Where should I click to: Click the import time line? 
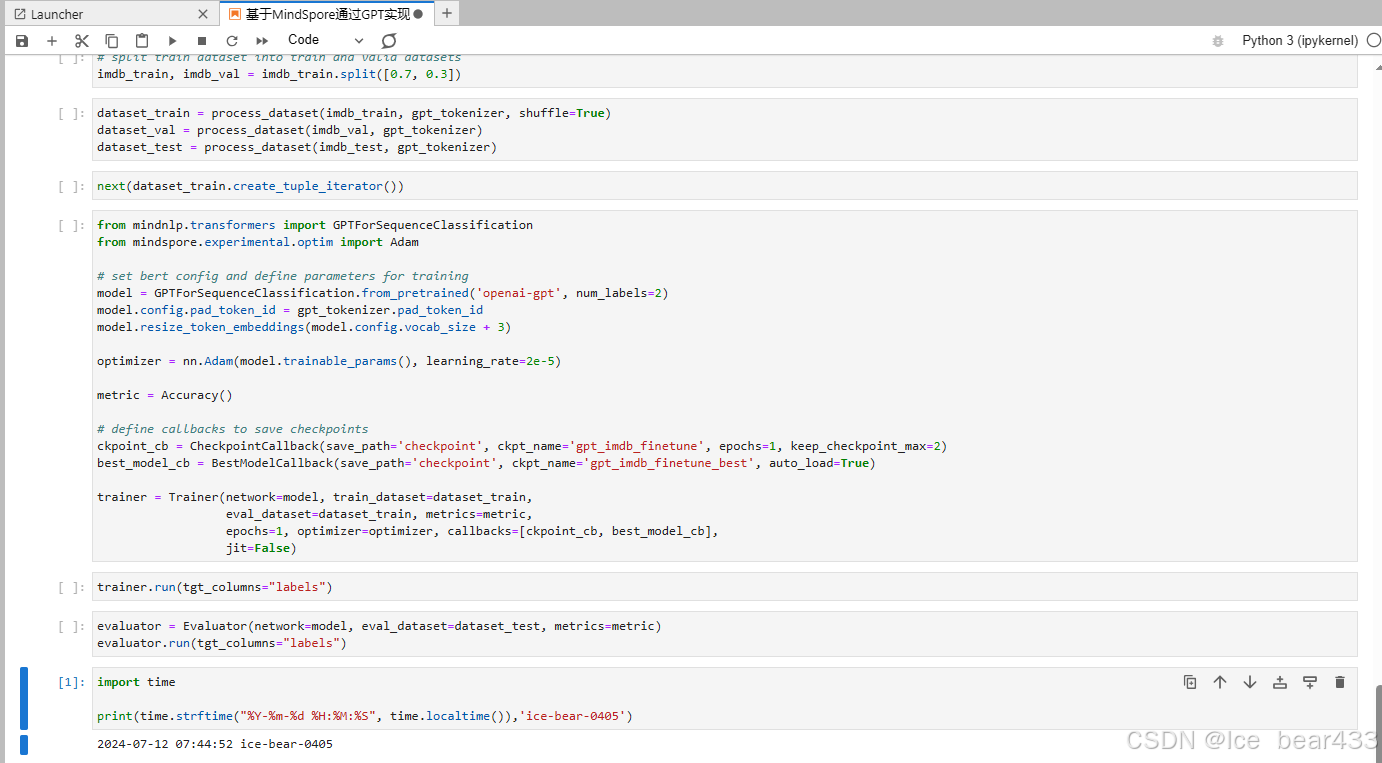(x=136, y=682)
